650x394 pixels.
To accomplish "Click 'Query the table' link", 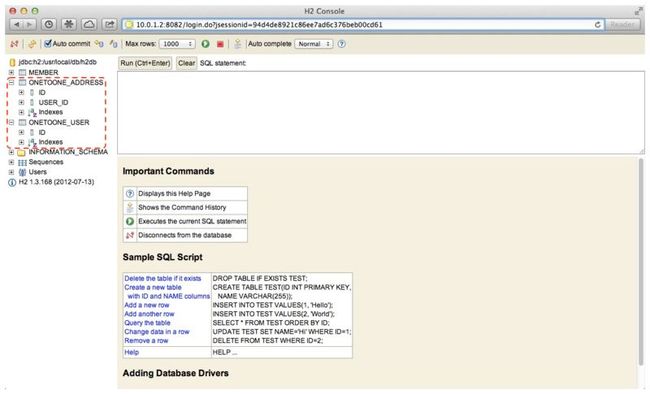I will (147, 323).
